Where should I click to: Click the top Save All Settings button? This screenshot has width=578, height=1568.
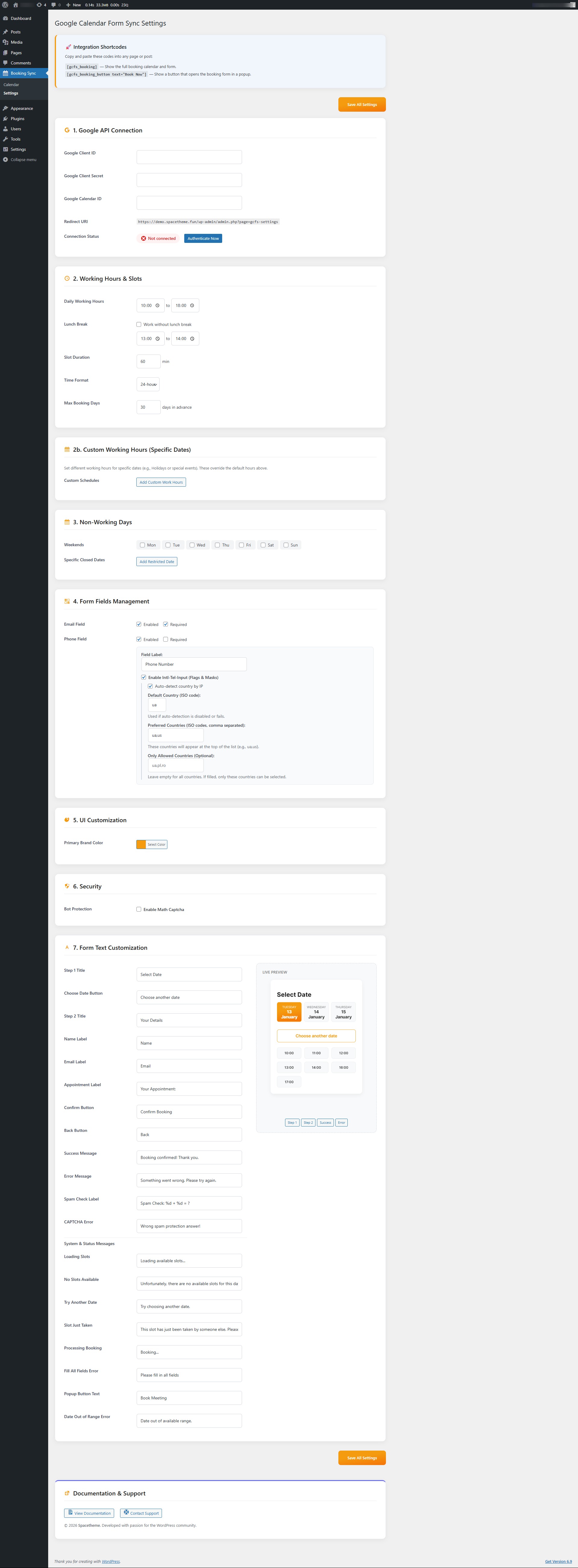click(362, 104)
